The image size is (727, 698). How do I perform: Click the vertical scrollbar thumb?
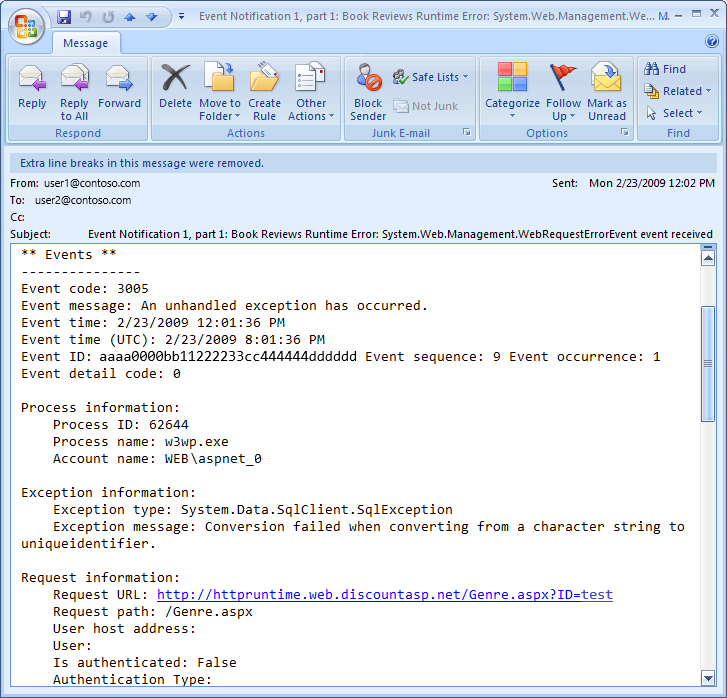click(x=708, y=364)
